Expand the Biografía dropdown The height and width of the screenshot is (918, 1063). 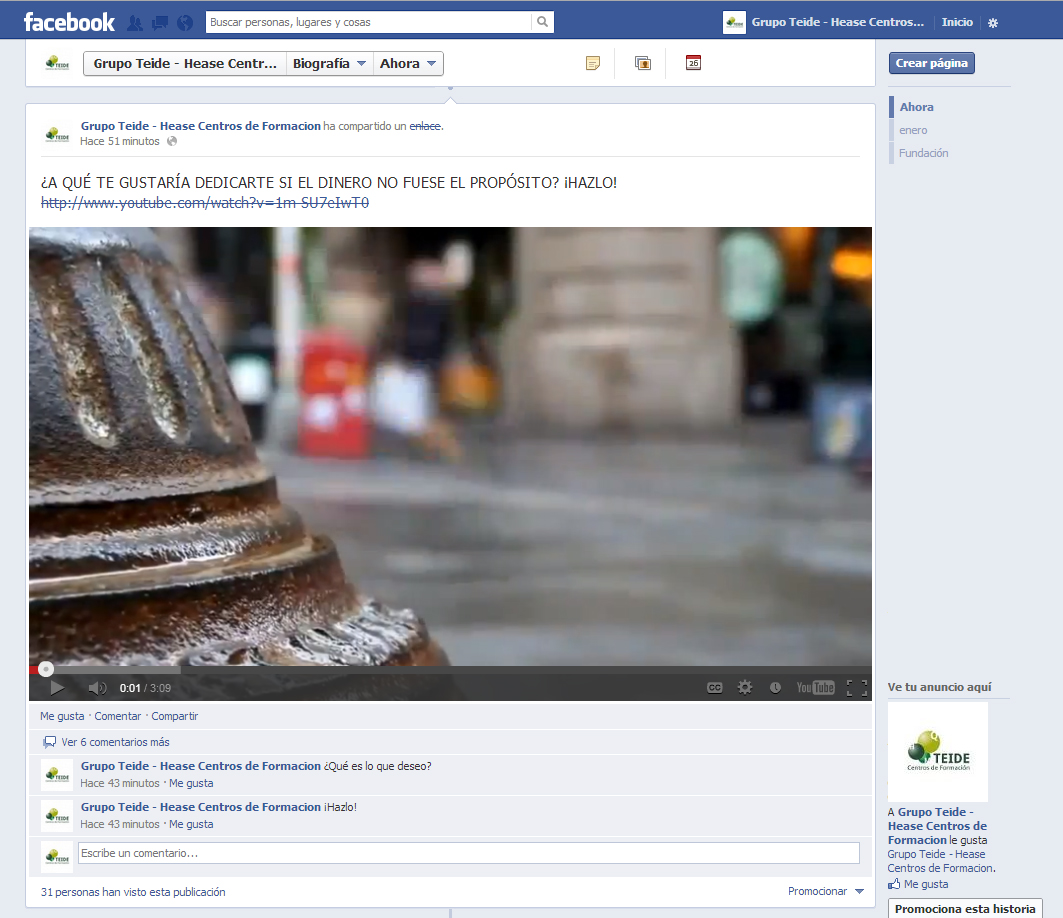click(330, 64)
